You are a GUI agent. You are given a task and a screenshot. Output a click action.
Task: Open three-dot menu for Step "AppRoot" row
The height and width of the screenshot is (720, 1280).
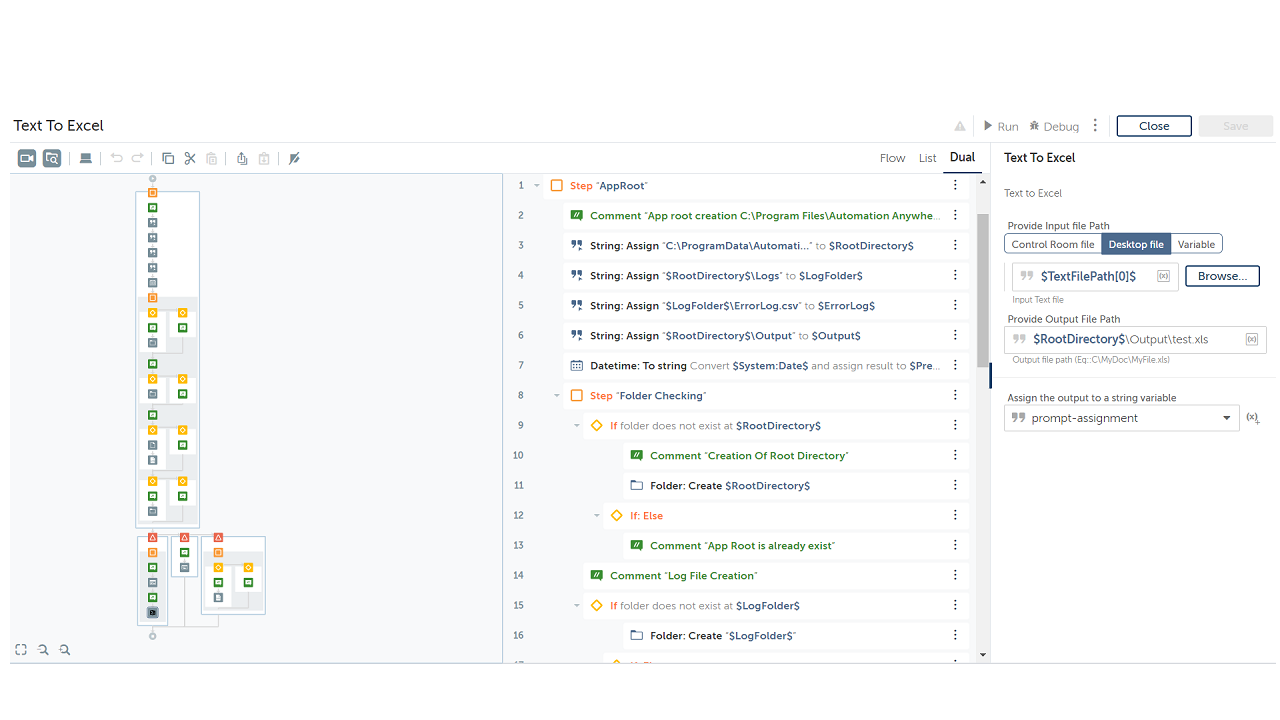pyautogui.click(x=955, y=186)
